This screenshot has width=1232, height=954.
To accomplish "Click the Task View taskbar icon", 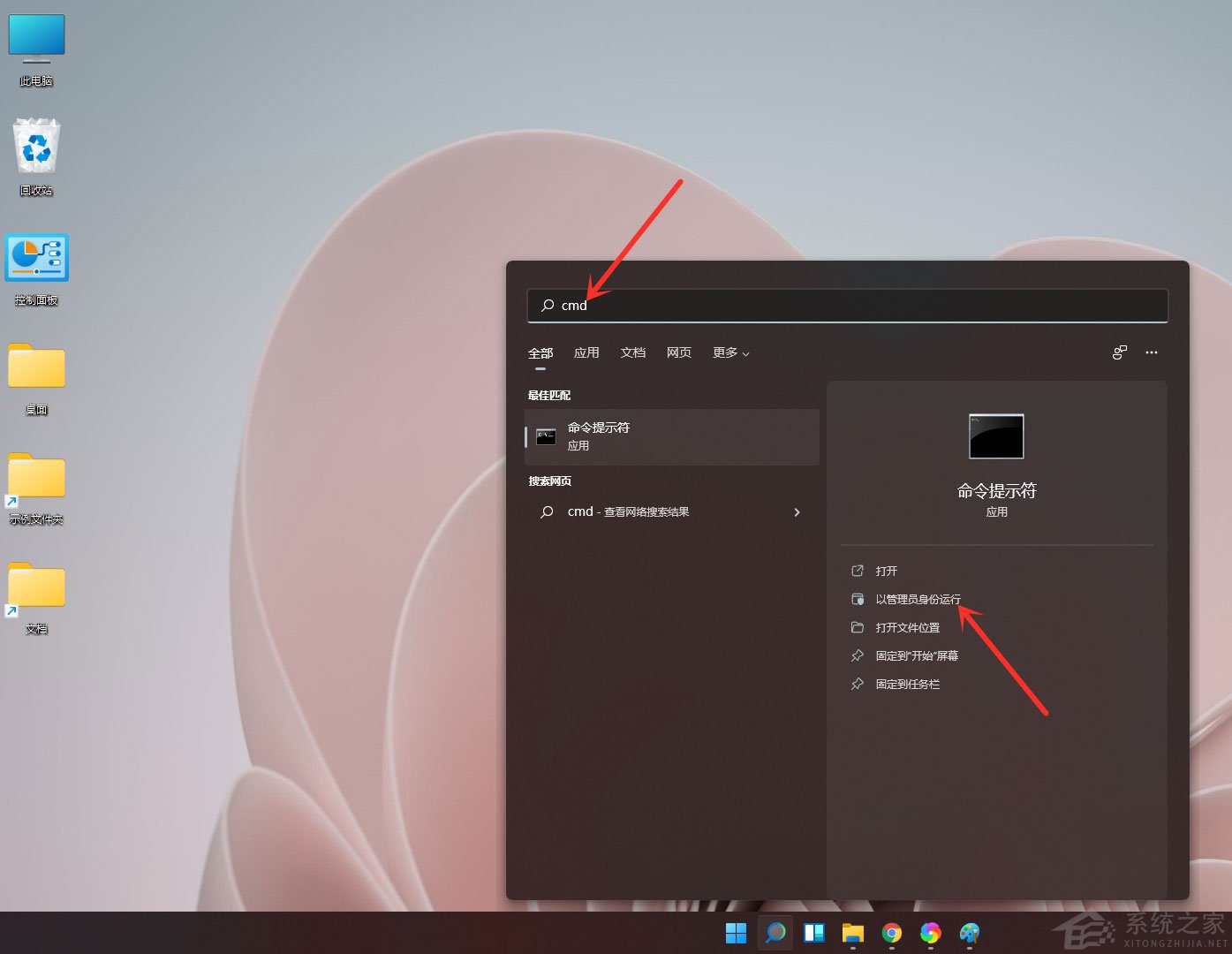I will click(813, 933).
